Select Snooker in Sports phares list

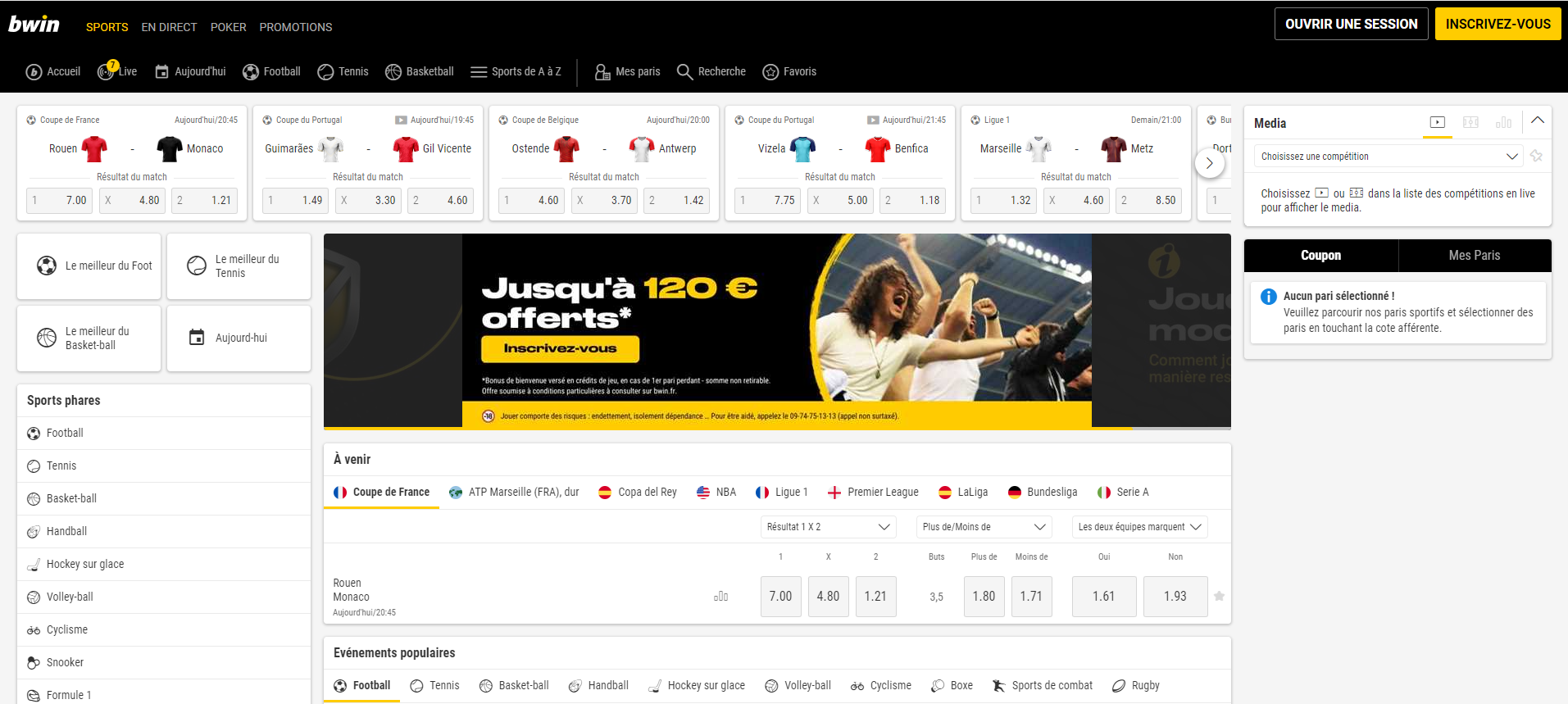click(164, 662)
